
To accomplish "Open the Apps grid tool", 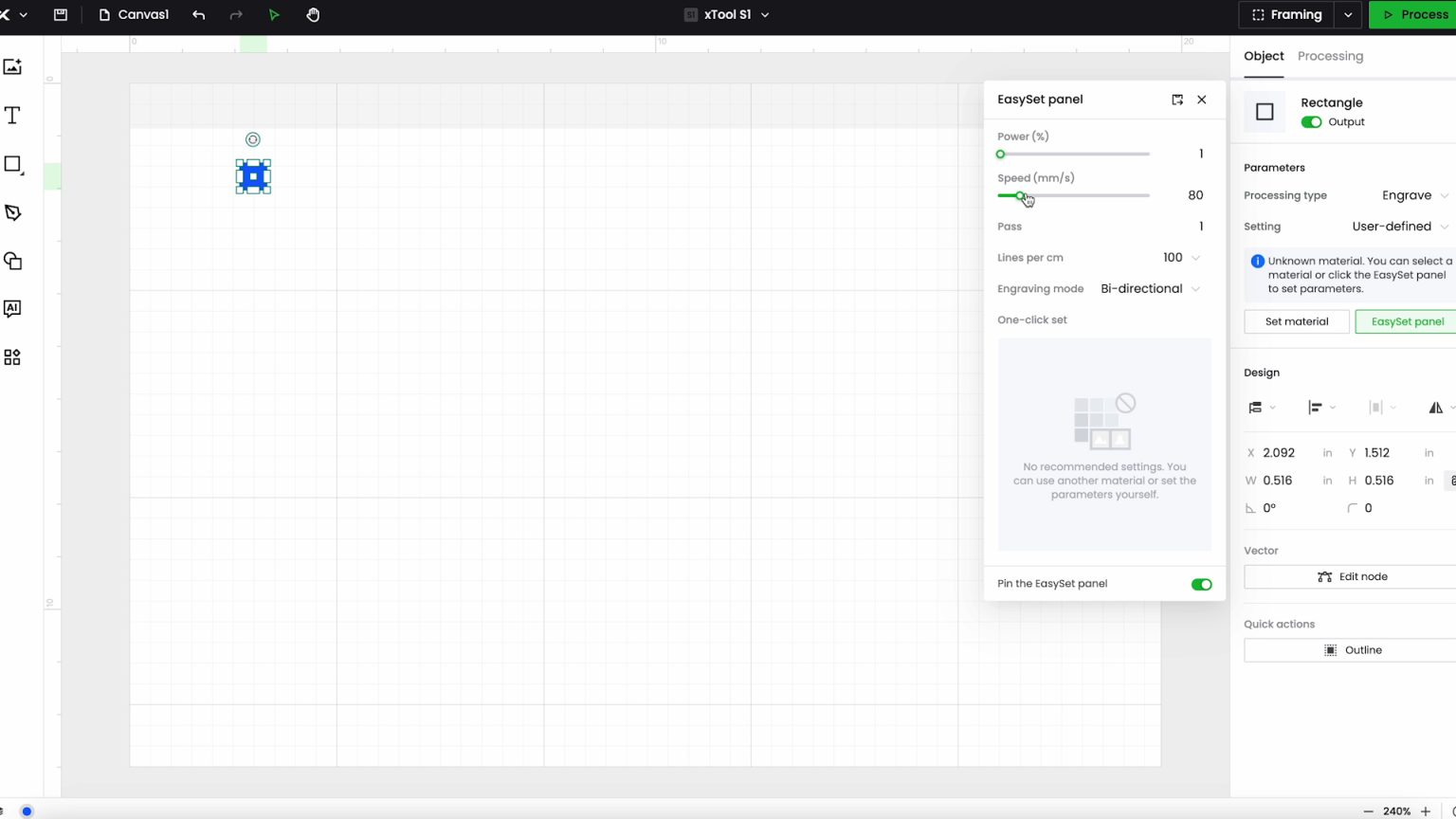I will click(12, 357).
